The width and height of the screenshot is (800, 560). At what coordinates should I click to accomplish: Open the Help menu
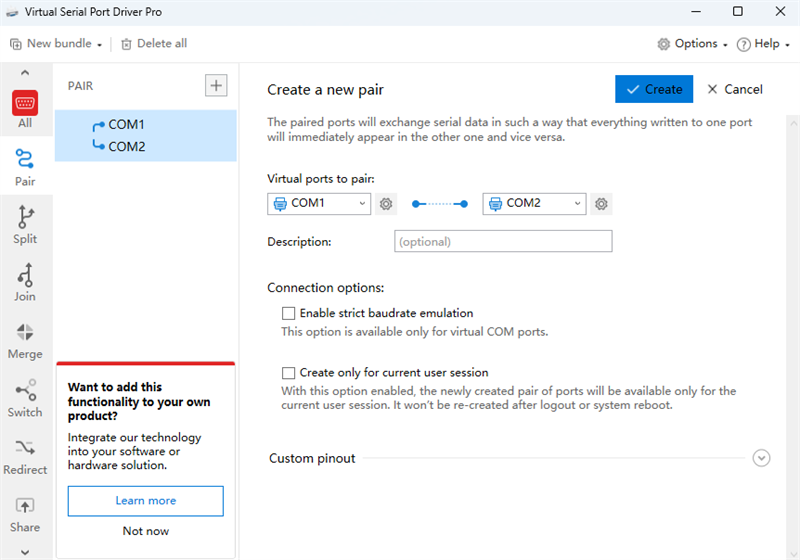763,44
